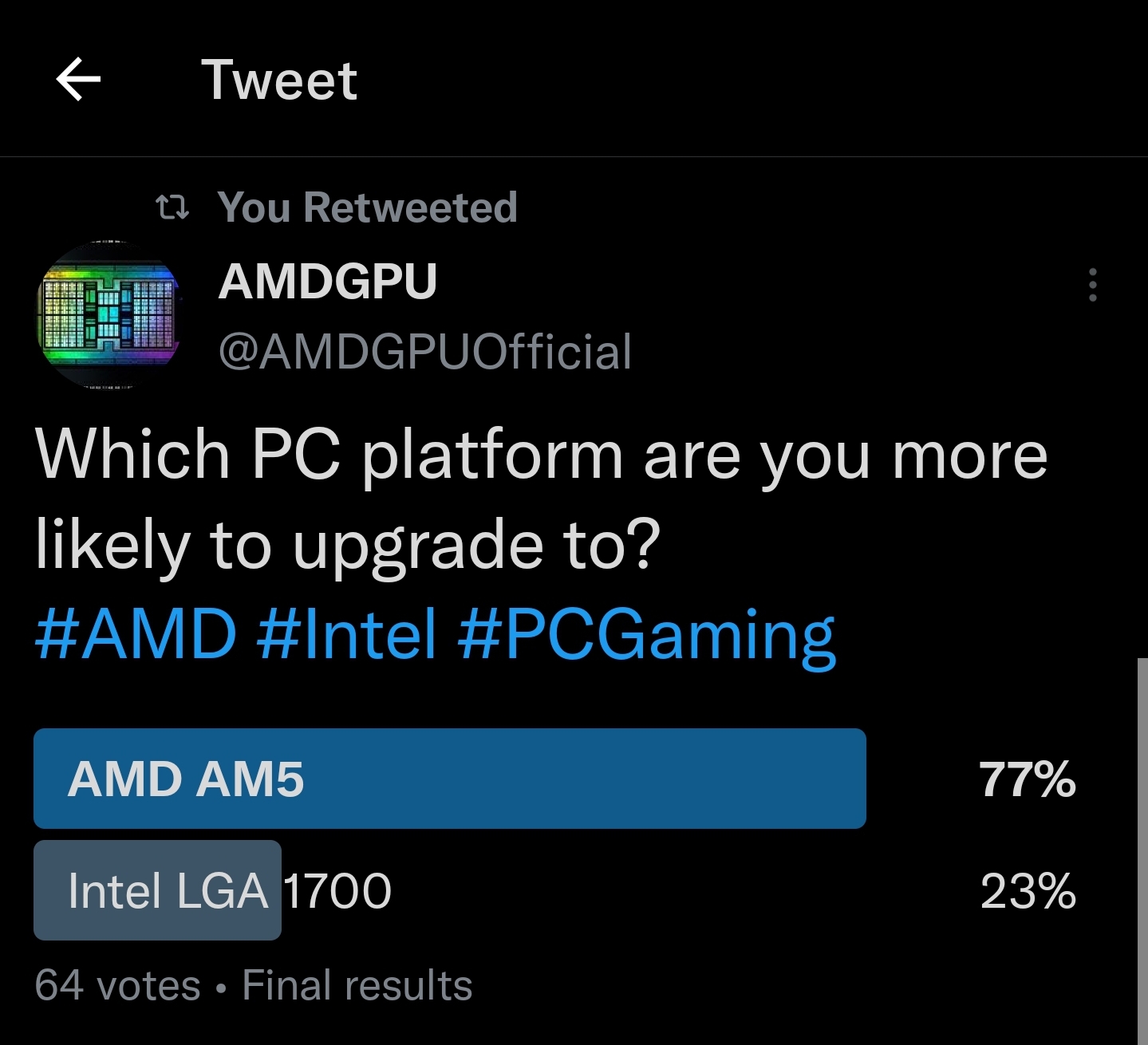Screen dimensions: 1148x1045
Task: Click the 77% result next to AMD AM5
Action: 1026,779
